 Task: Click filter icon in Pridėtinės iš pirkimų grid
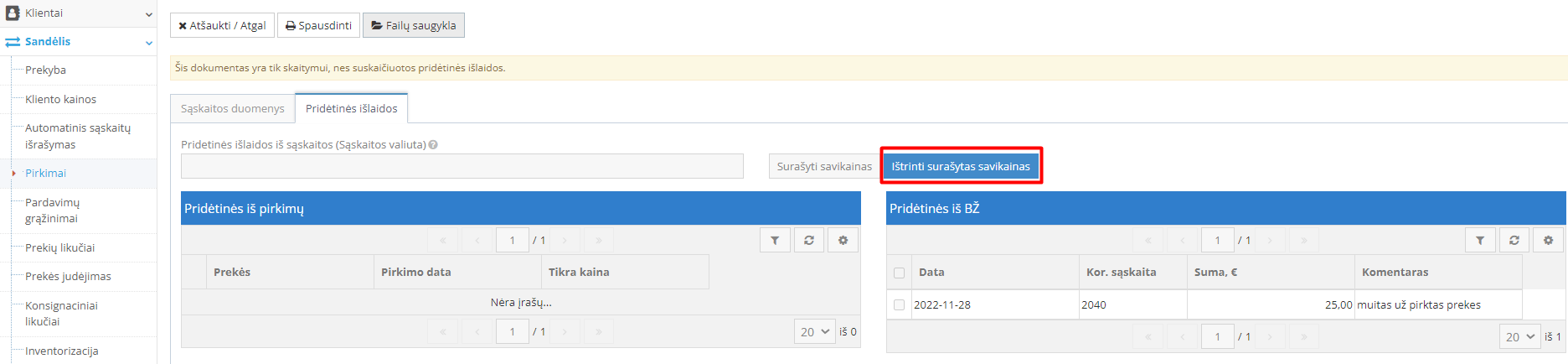pyautogui.click(x=775, y=241)
